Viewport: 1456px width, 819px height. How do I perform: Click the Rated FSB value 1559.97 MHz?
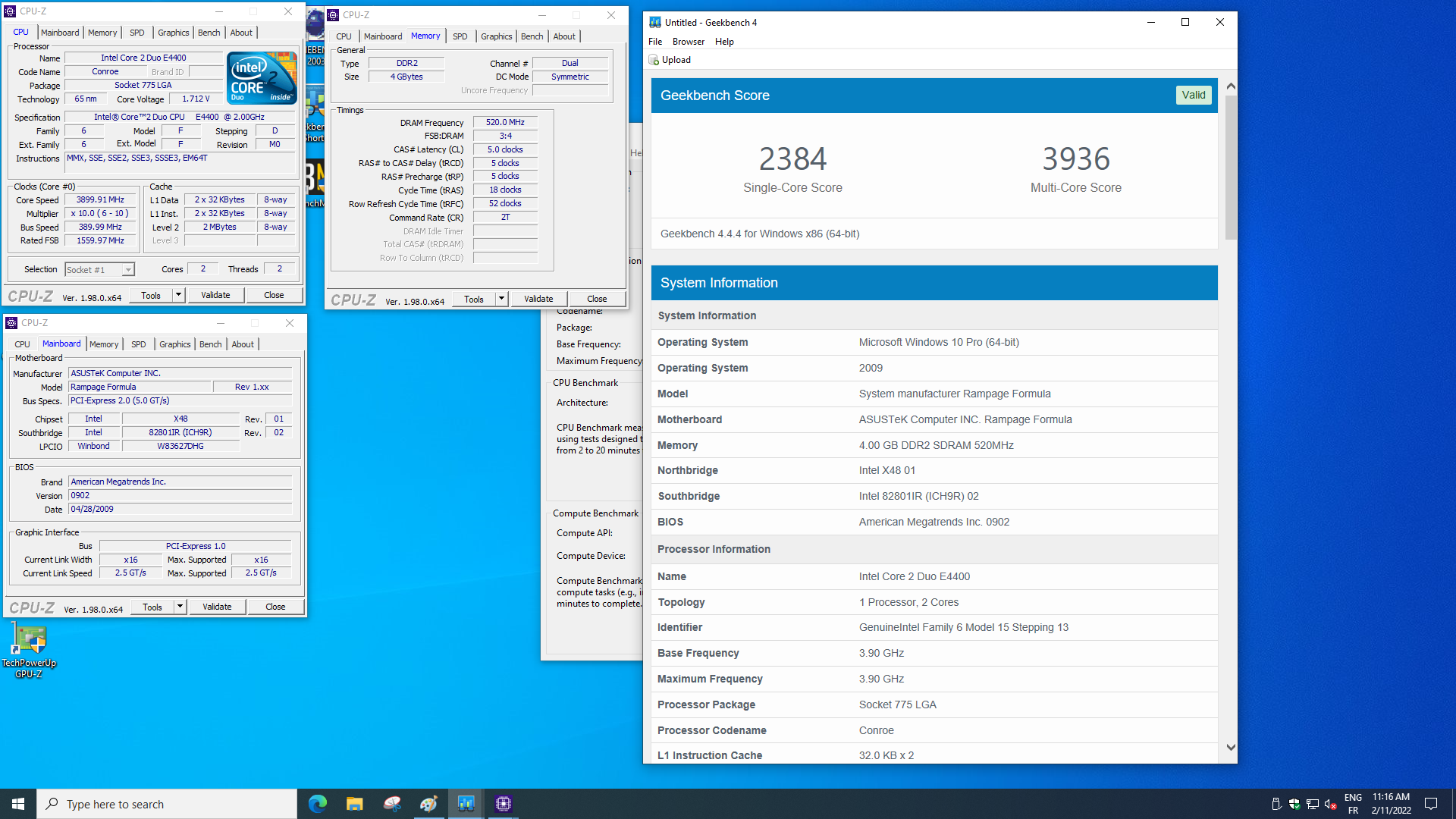click(100, 240)
